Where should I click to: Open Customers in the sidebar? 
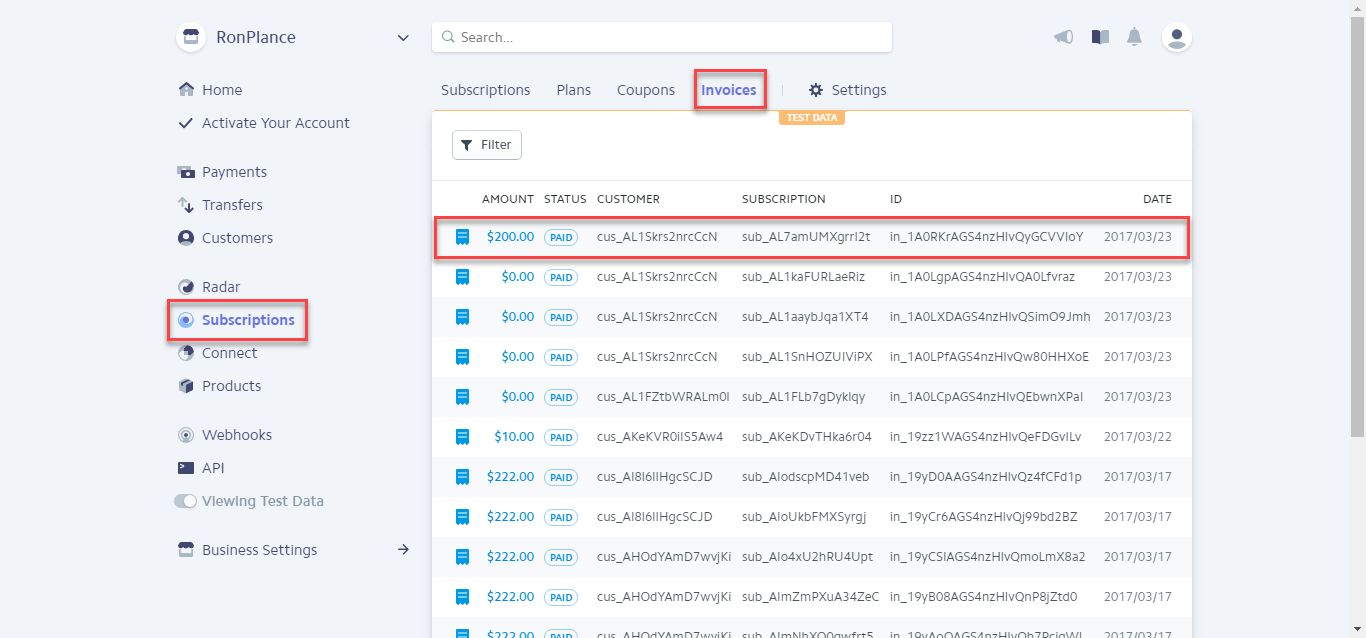(237, 238)
